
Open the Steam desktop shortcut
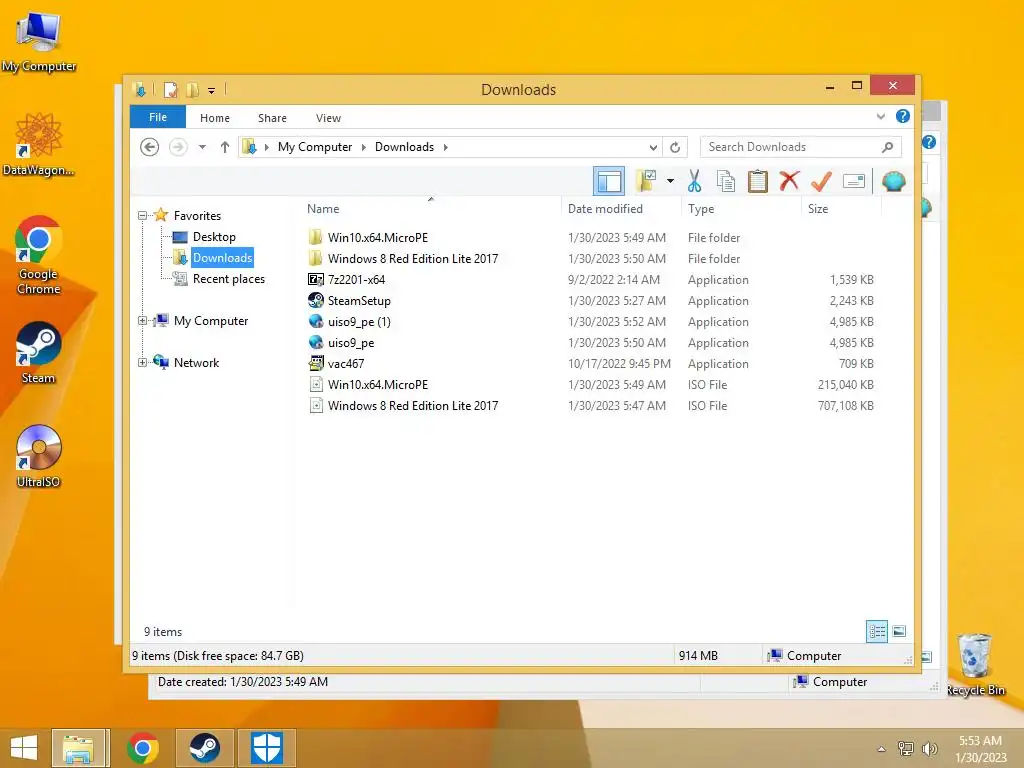click(x=39, y=353)
